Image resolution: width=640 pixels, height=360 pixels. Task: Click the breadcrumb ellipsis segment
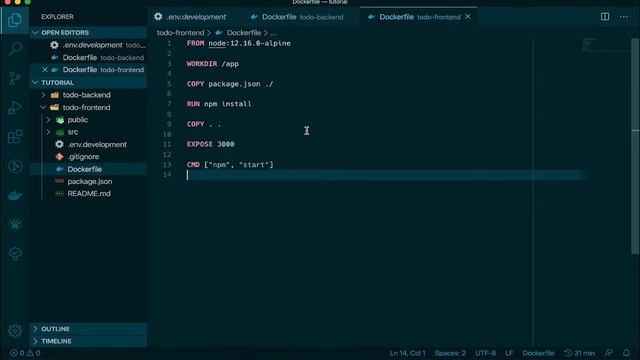click(273, 33)
